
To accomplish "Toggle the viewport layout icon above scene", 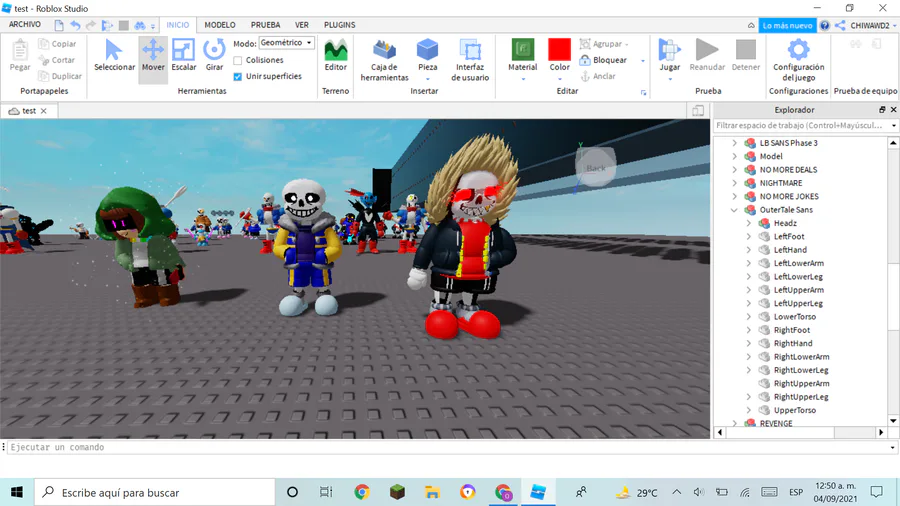I will point(698,111).
